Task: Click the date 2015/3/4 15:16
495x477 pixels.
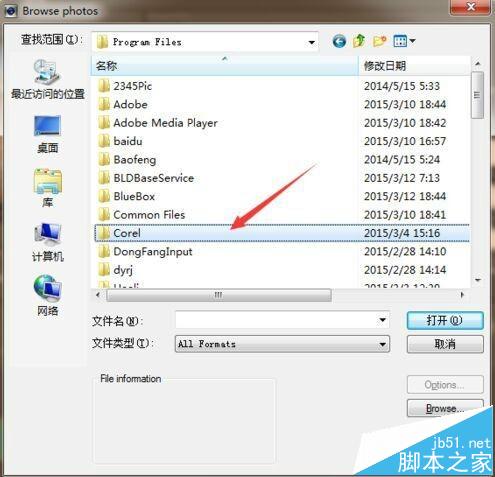Action: [402, 233]
